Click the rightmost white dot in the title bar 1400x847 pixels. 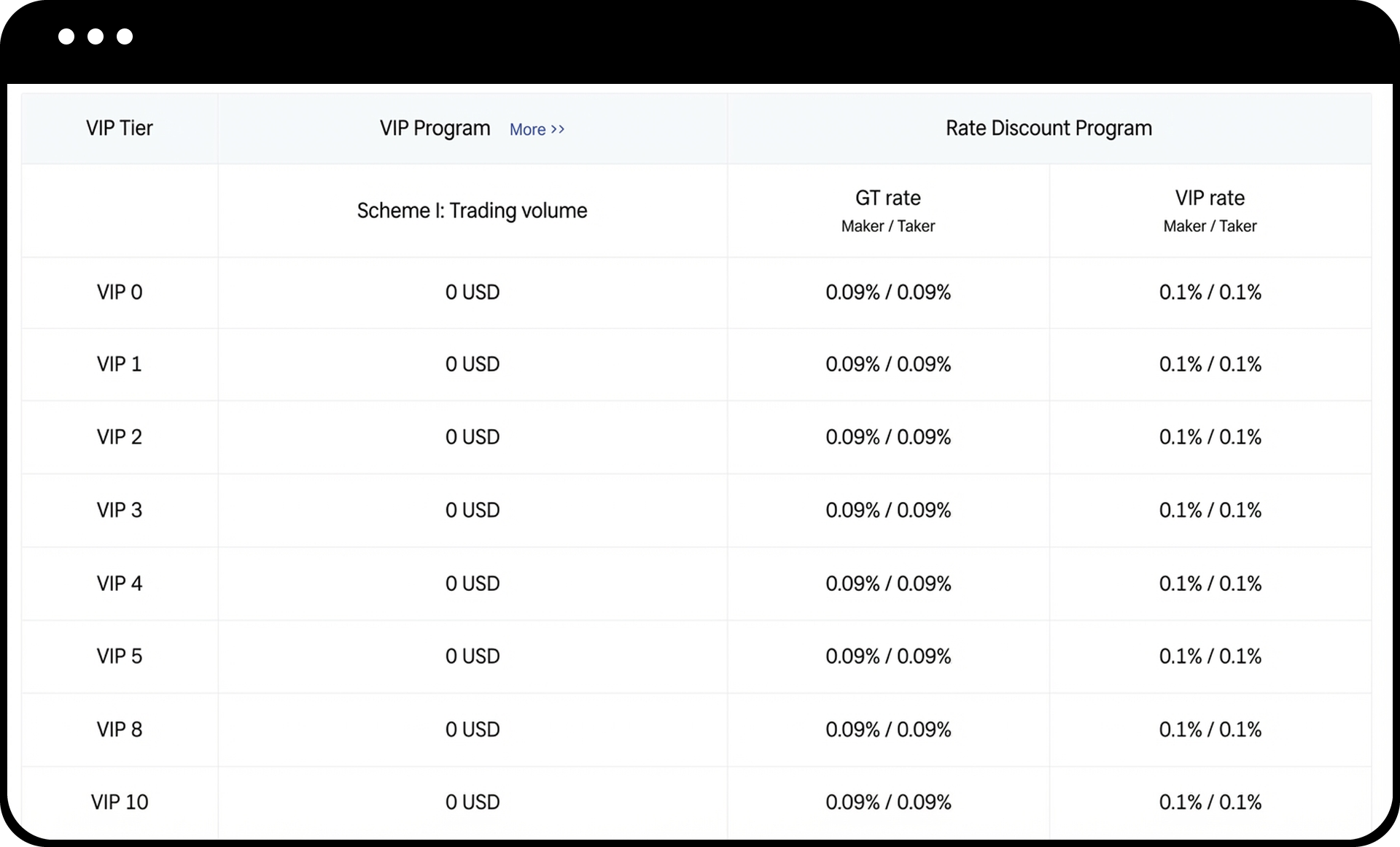(125, 36)
